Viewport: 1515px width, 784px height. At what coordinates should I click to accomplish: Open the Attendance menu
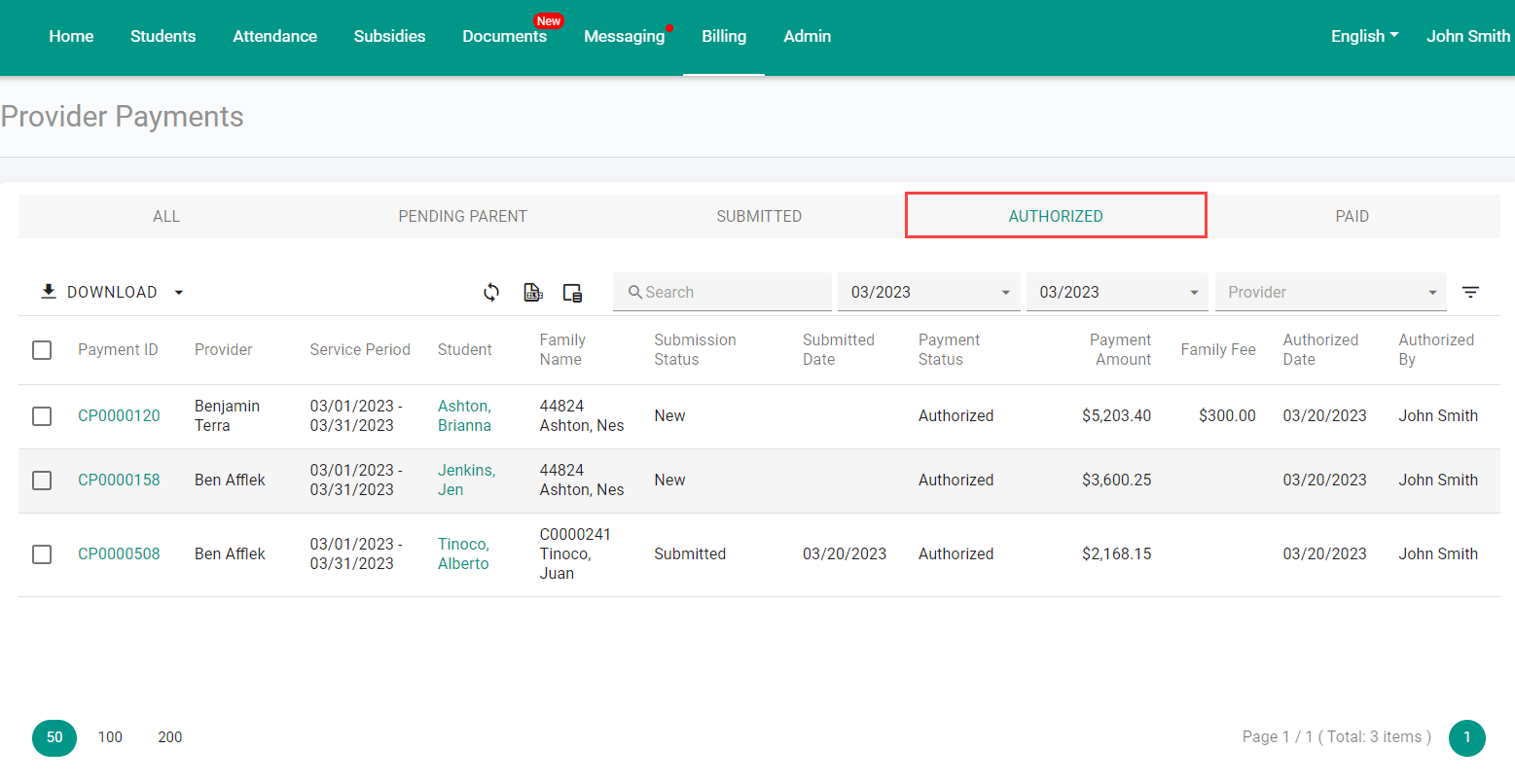pos(274,36)
